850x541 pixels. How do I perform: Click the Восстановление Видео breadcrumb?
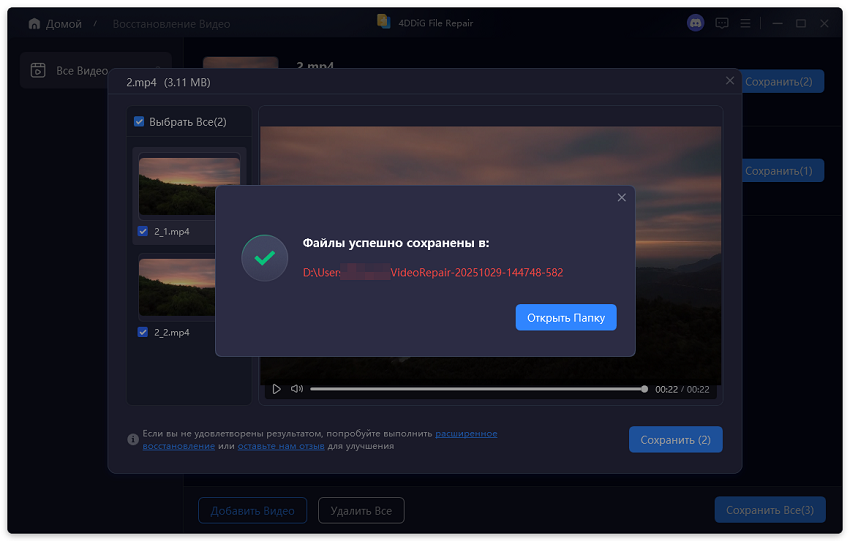pyautogui.click(x=171, y=24)
